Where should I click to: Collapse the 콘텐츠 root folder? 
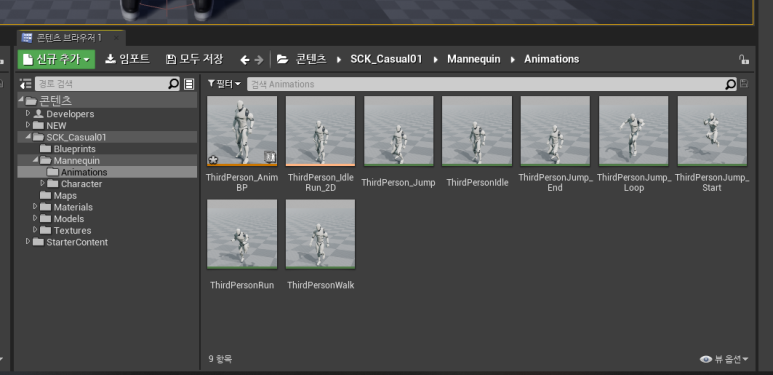pos(21,100)
